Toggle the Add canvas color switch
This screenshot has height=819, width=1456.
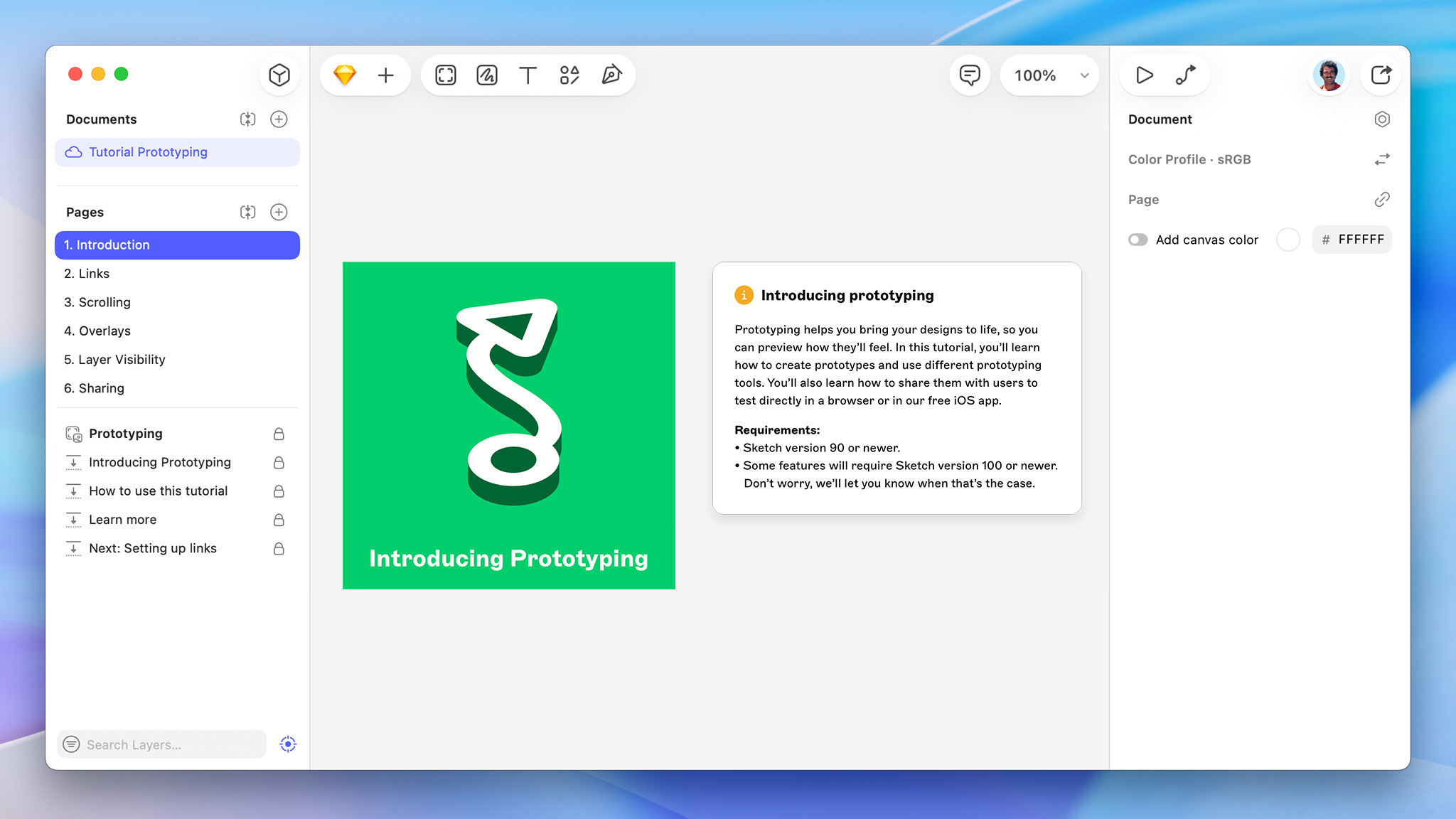click(x=1138, y=240)
